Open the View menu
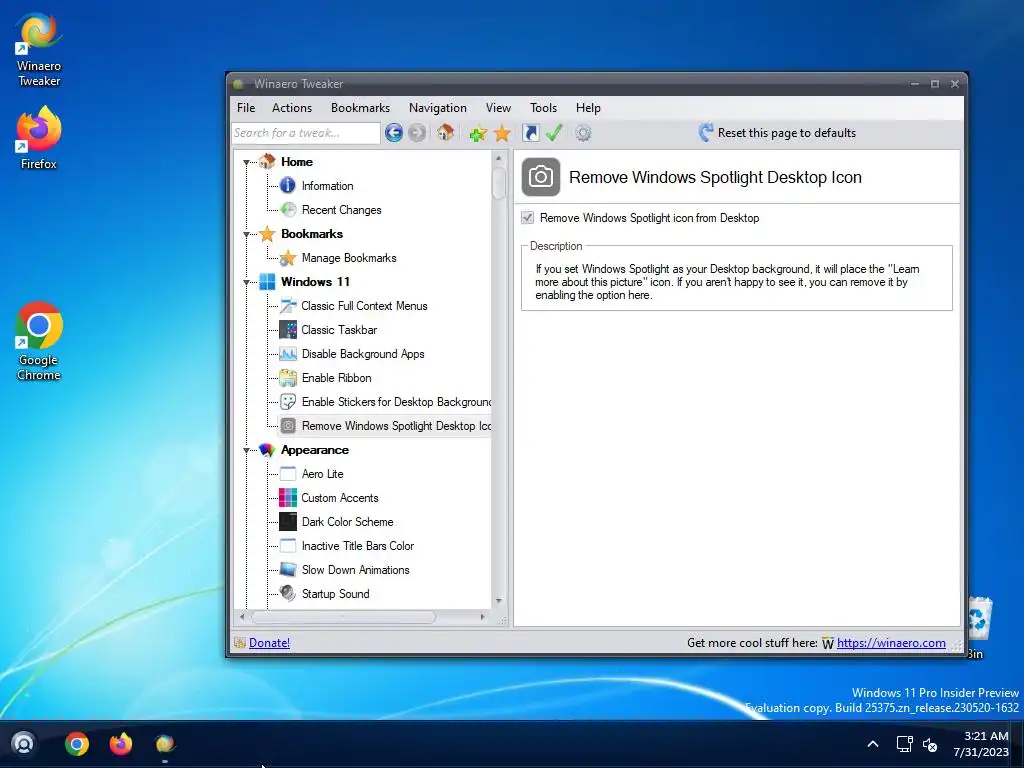 (x=498, y=108)
